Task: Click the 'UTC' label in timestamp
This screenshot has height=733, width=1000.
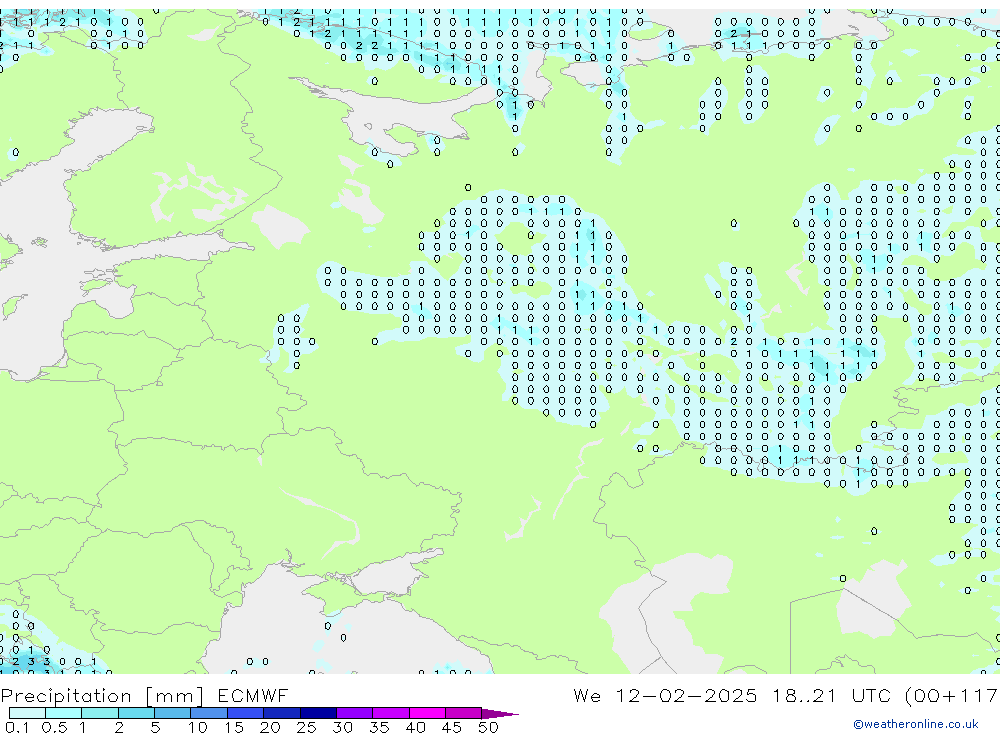Action: [871, 695]
